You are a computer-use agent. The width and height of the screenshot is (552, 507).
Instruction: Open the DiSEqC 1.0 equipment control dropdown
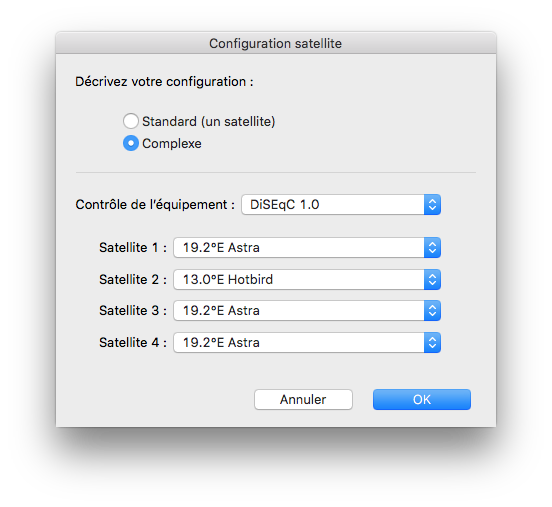coord(341,205)
